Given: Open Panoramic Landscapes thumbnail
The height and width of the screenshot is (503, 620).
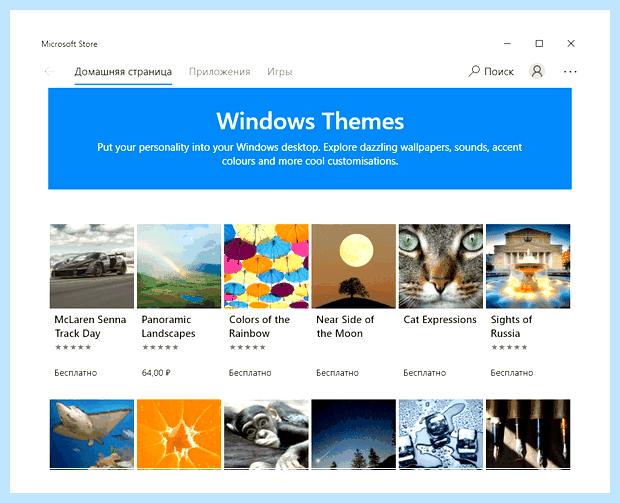Looking at the screenshot, I should pos(179,266).
